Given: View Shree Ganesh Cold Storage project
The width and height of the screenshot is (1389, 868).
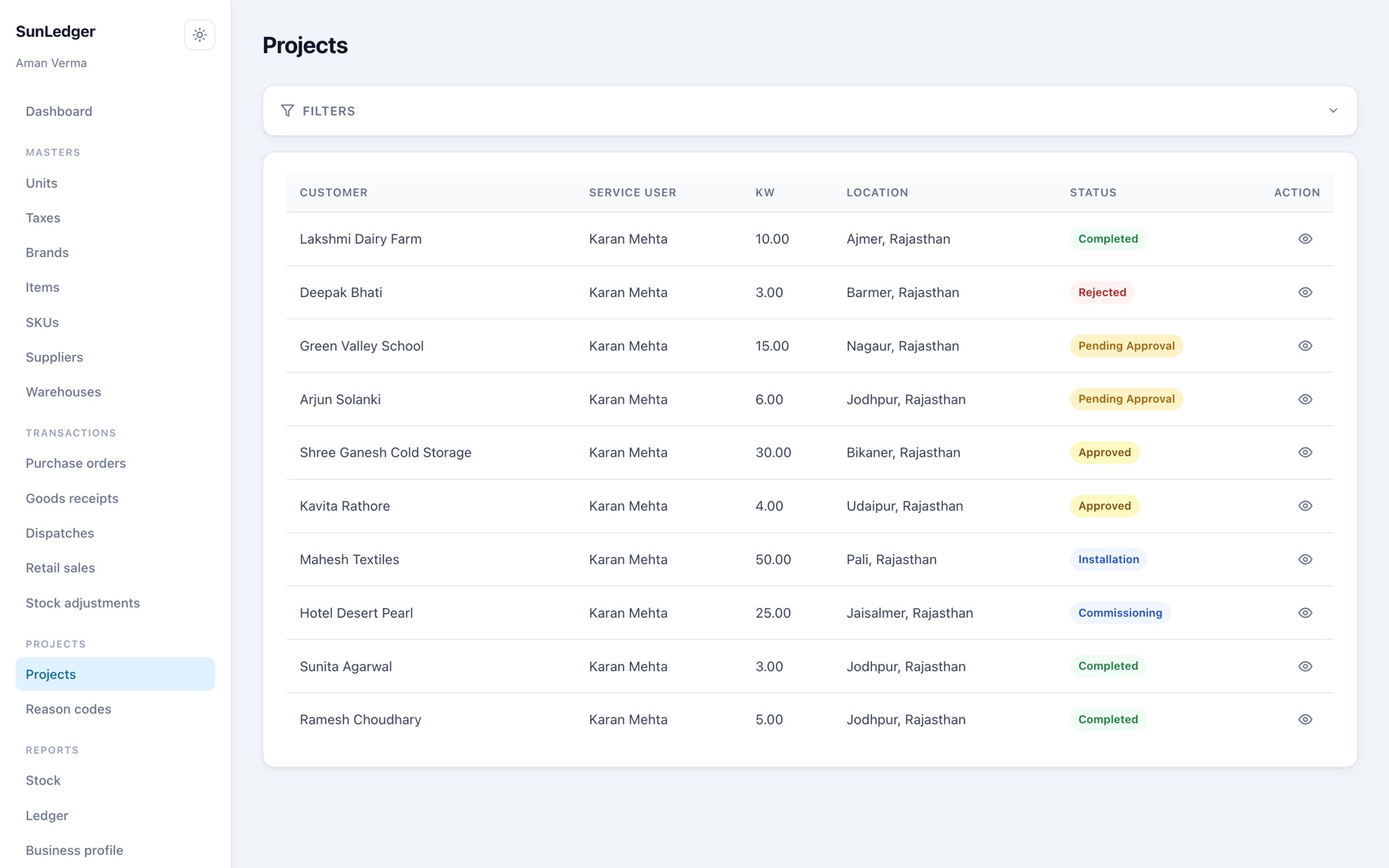Looking at the screenshot, I should [x=1305, y=452].
